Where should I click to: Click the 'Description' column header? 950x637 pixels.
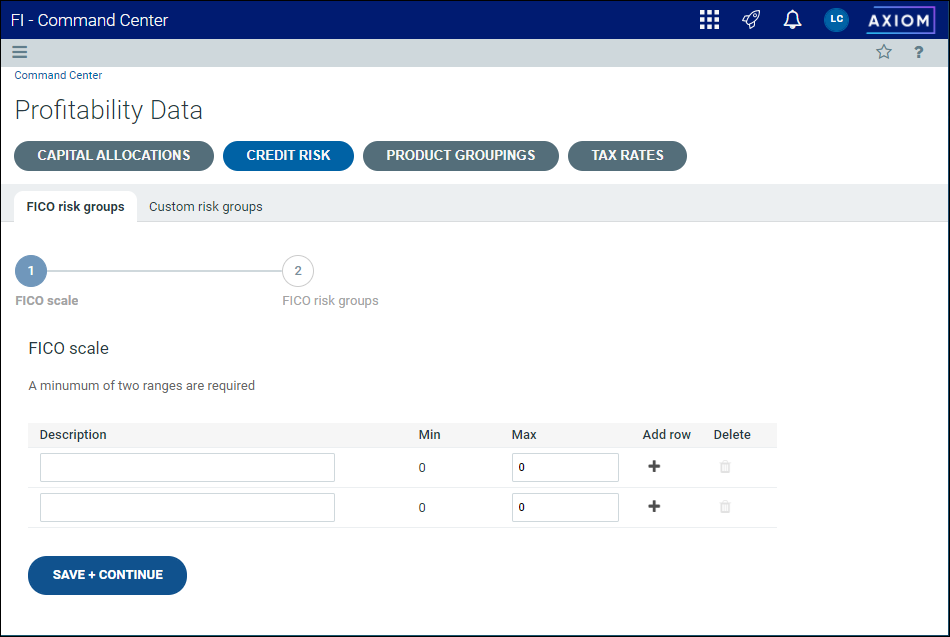[73, 435]
